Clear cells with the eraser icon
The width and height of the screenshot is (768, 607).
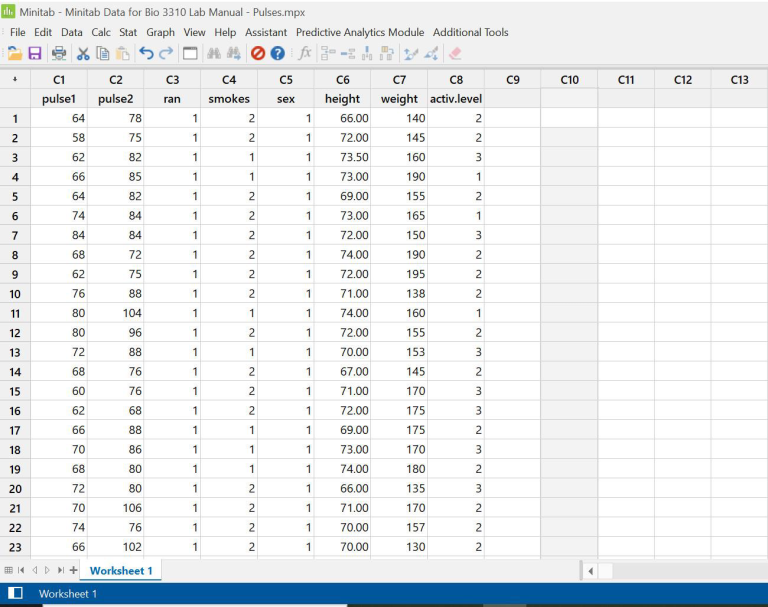[x=455, y=53]
